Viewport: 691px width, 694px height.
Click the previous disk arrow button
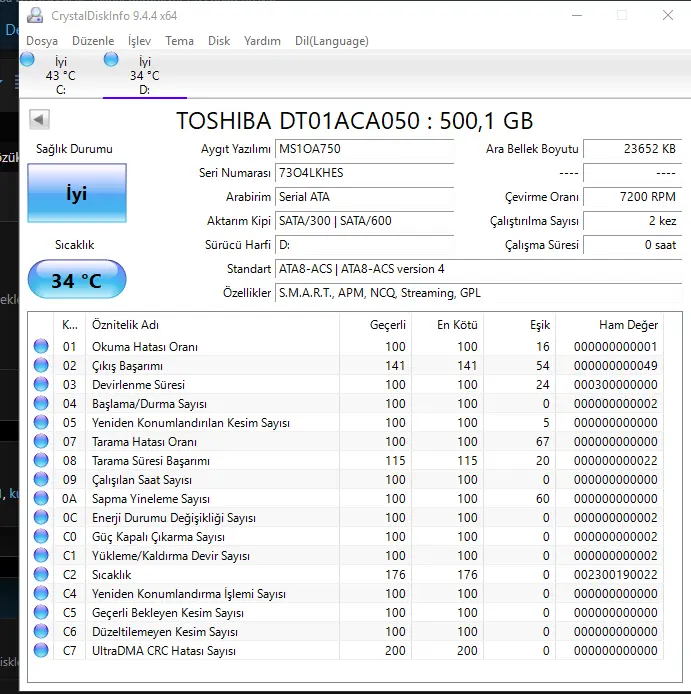click(x=39, y=120)
